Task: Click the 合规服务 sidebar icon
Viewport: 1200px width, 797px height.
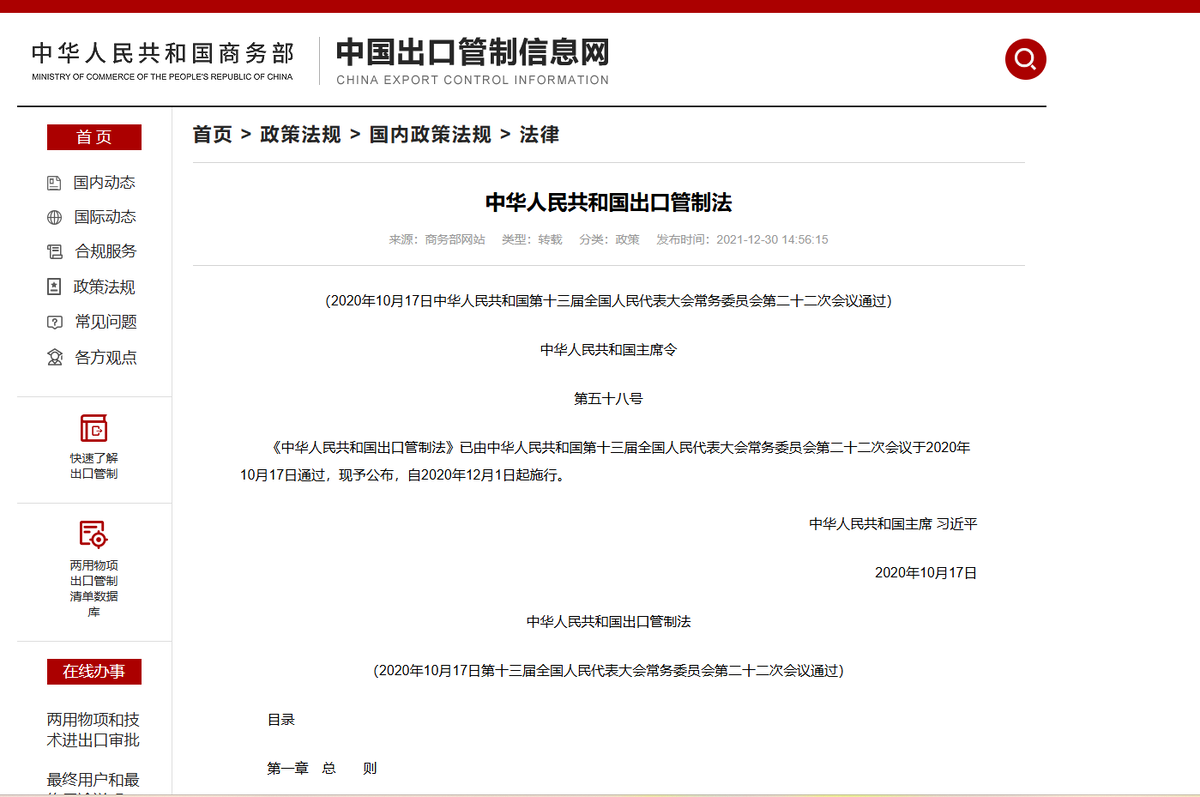Action: 55,252
